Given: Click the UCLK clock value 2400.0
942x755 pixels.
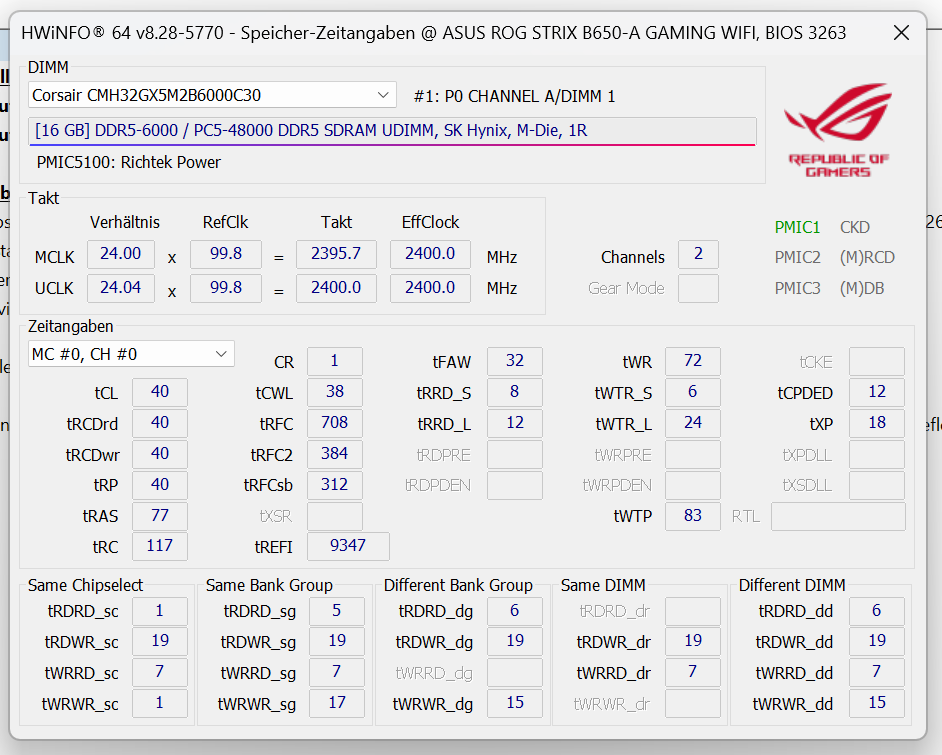Looking at the screenshot, I should coord(336,288).
